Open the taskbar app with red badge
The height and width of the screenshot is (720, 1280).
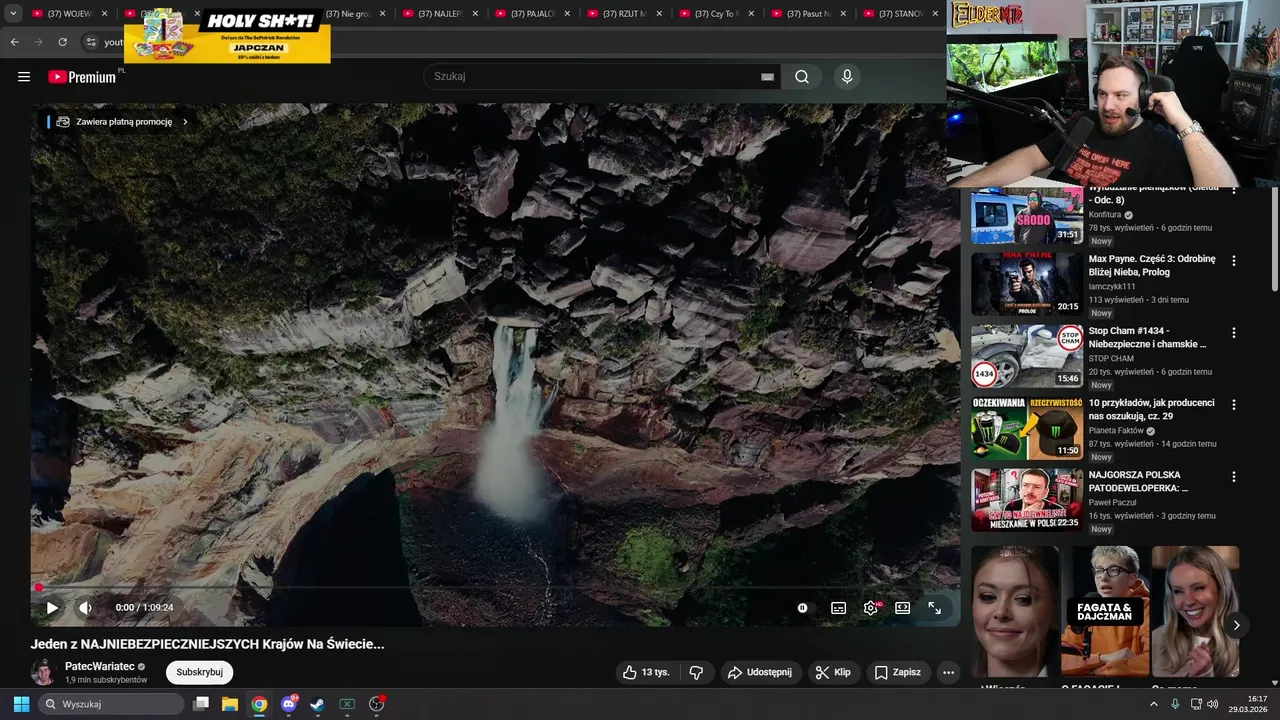(x=377, y=704)
